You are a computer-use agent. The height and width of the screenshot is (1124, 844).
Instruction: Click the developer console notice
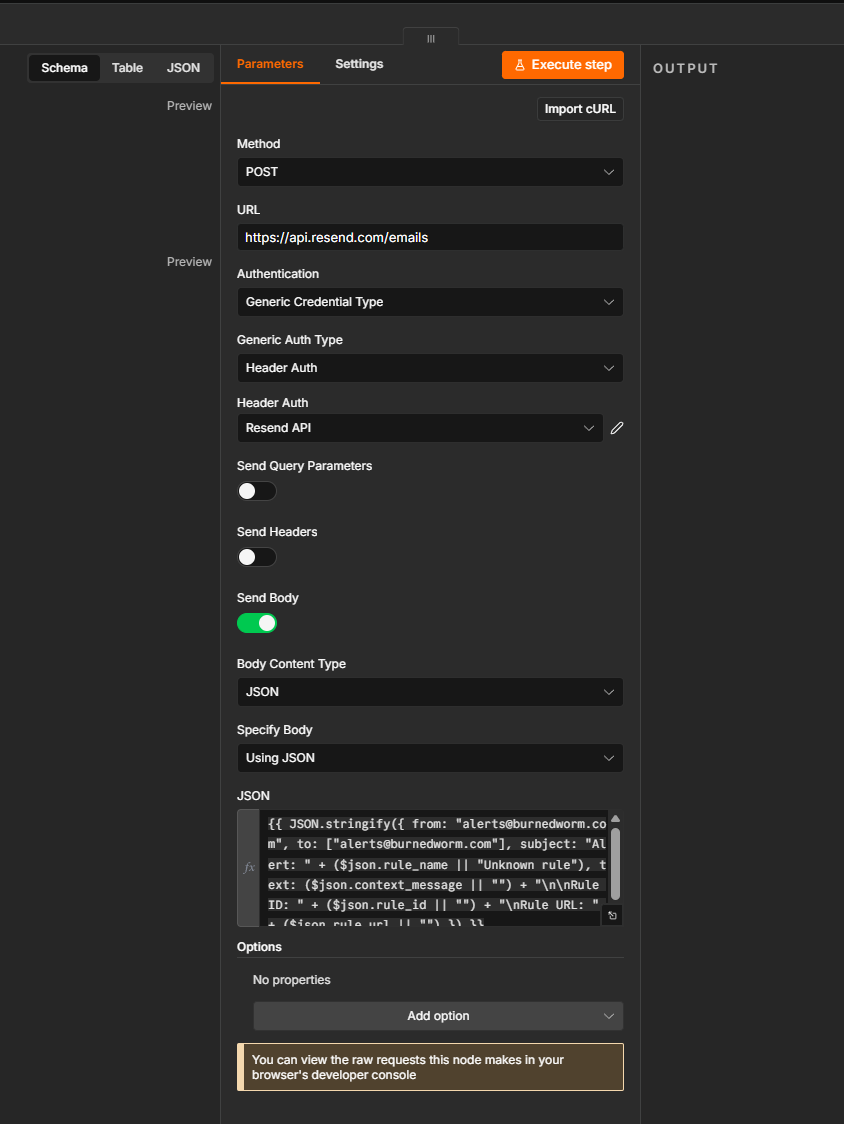[x=430, y=1067]
